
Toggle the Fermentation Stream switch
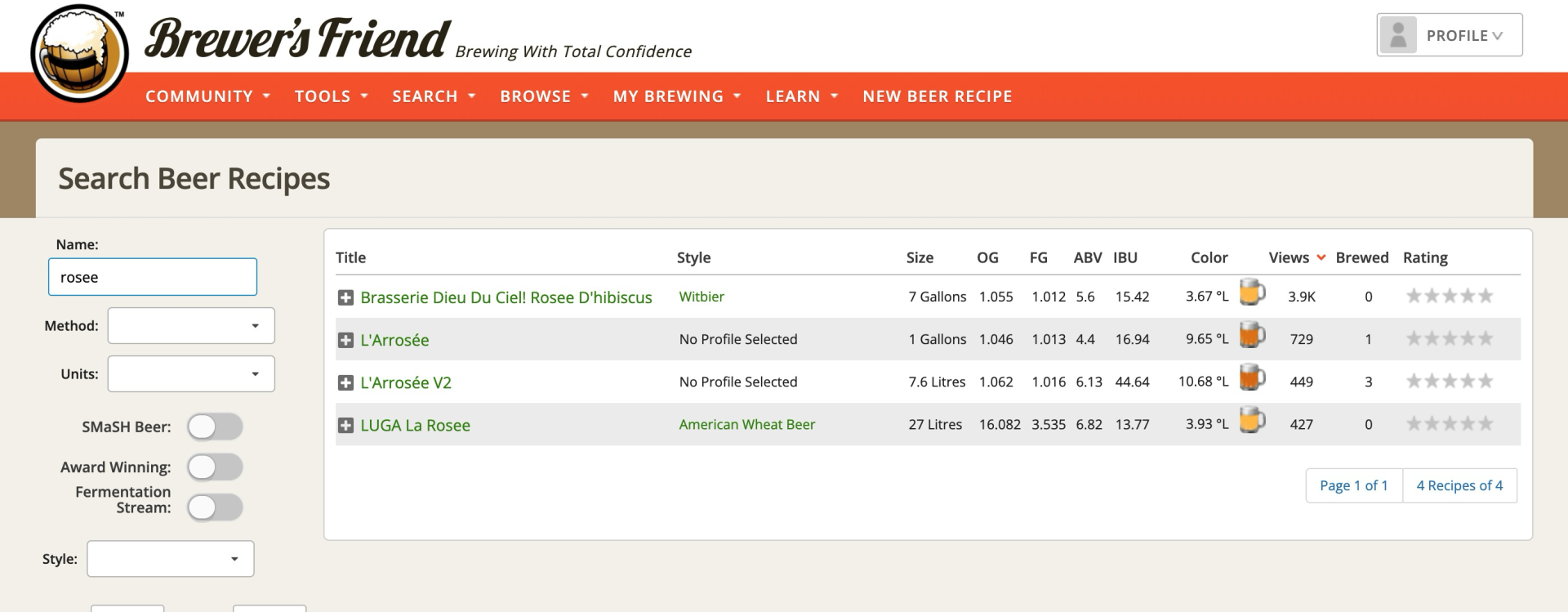coord(215,507)
